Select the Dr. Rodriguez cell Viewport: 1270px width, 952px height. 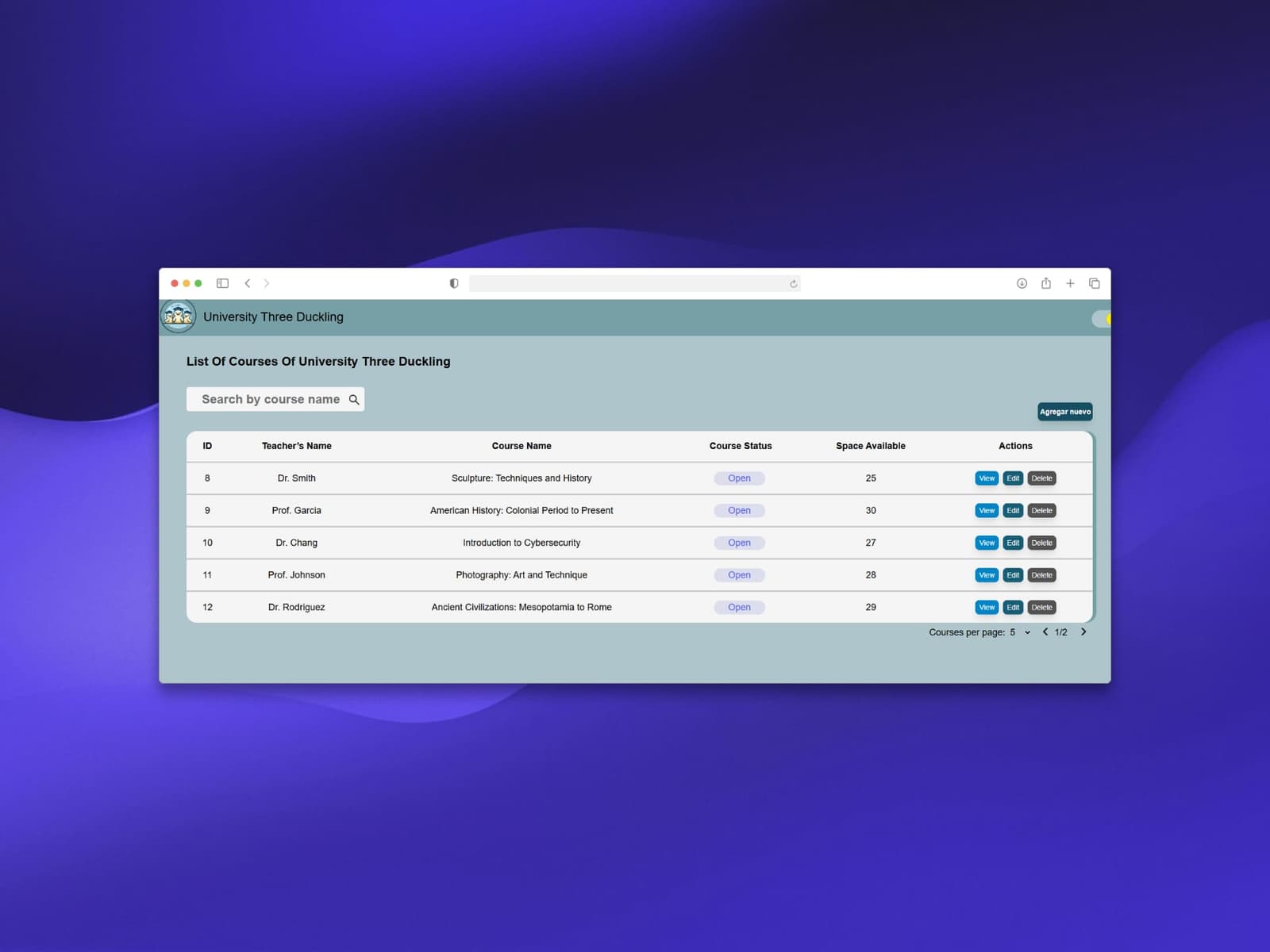(297, 608)
